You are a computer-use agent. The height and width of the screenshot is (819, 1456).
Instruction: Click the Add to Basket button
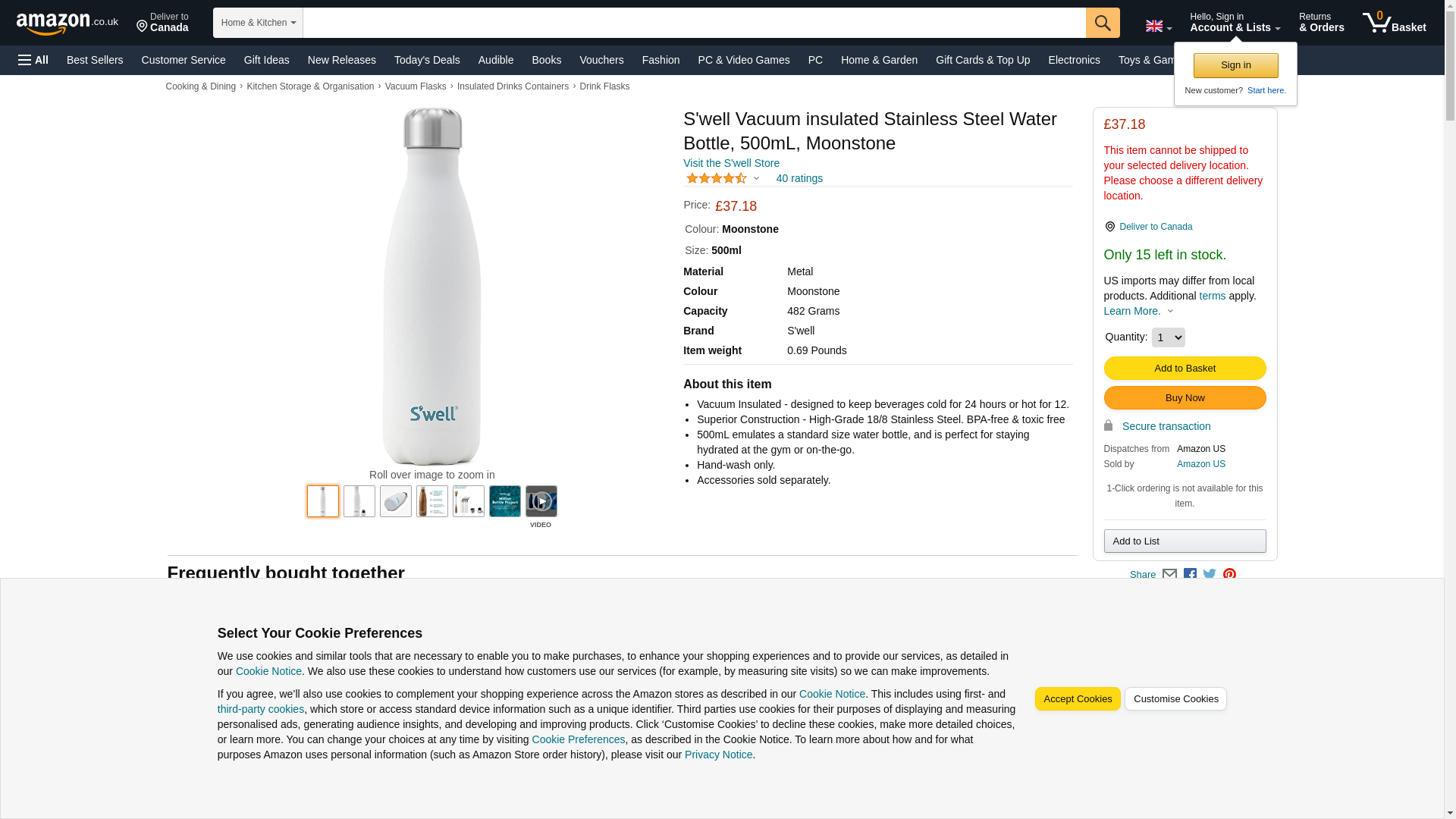pos(1185,369)
